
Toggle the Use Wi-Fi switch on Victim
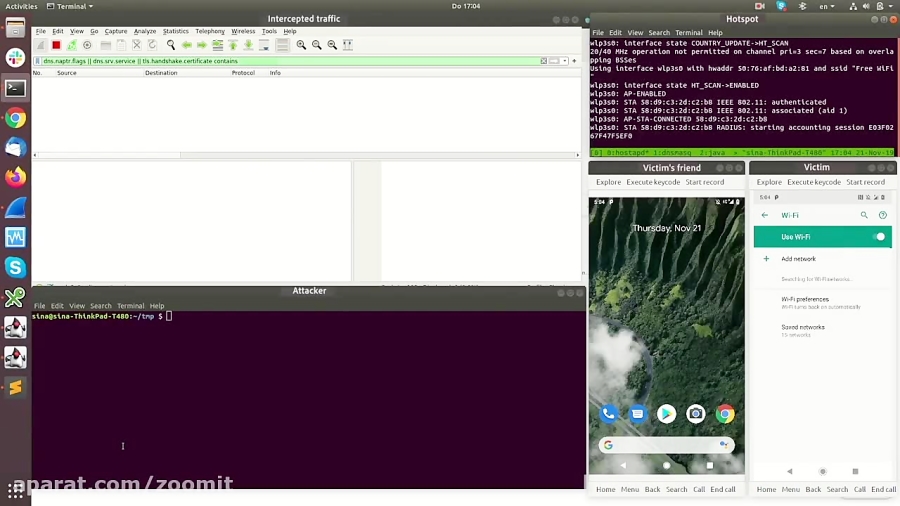tap(879, 237)
